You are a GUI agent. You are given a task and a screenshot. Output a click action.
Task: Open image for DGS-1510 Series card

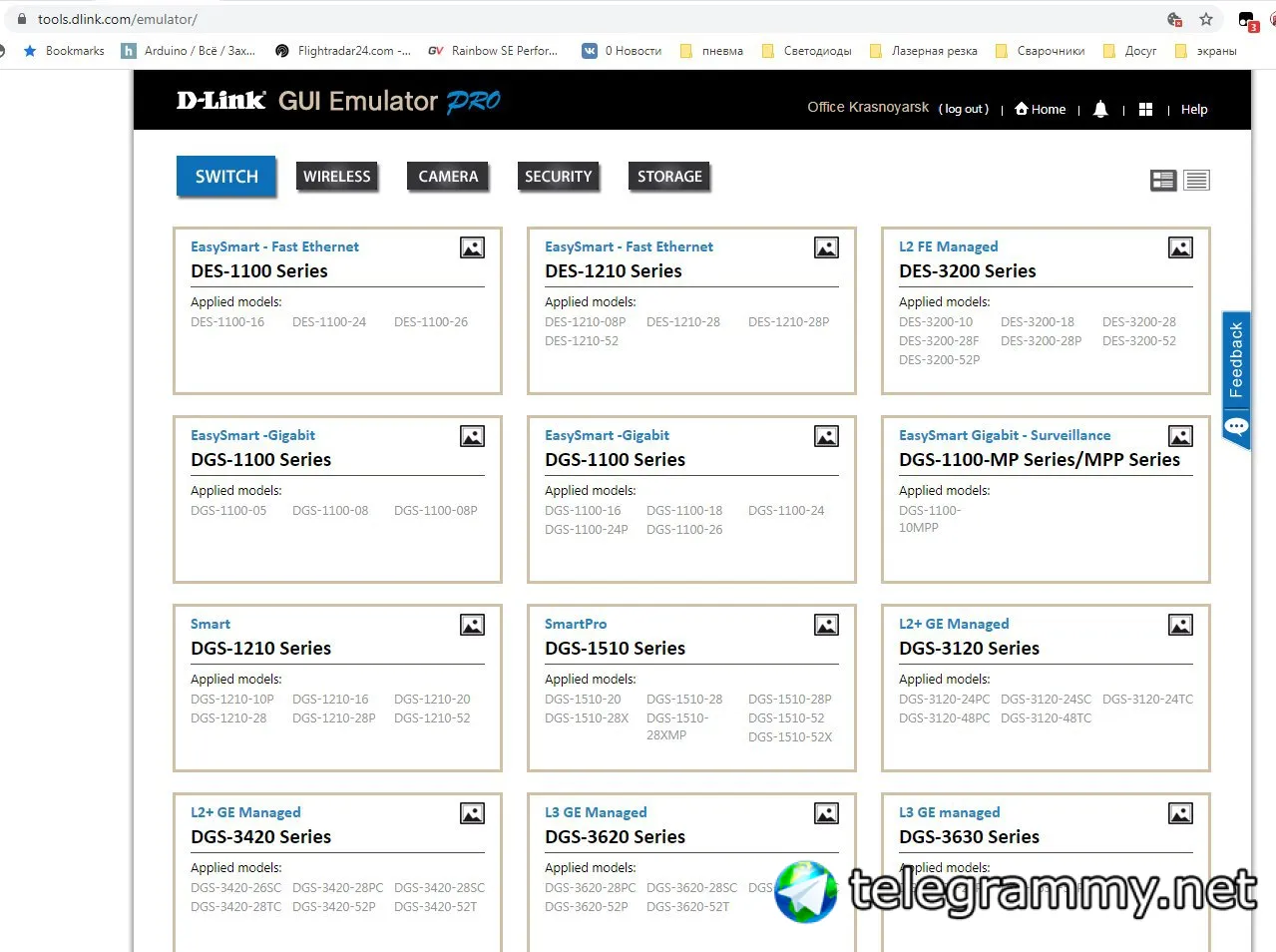click(x=826, y=625)
